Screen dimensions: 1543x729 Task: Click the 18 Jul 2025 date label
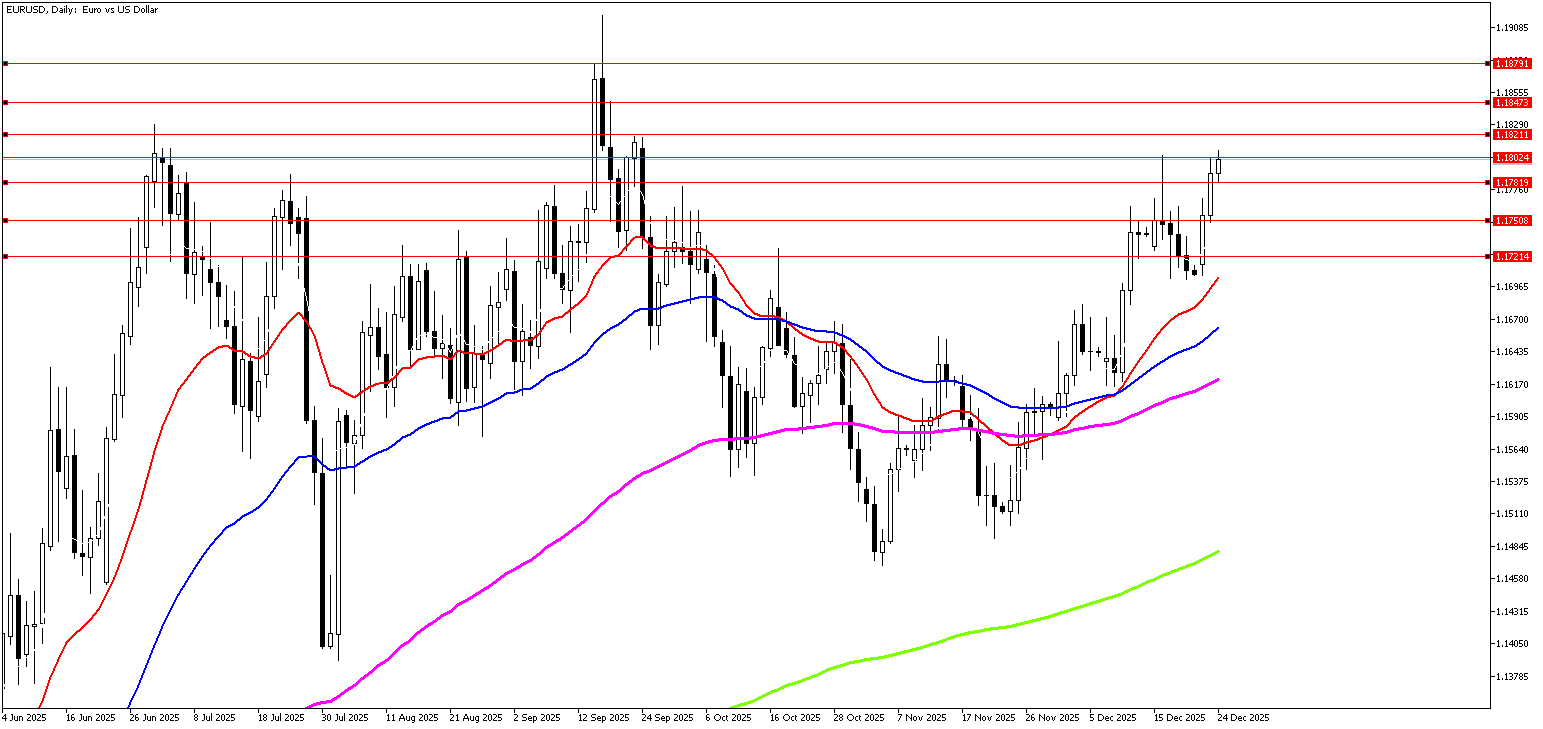281,718
